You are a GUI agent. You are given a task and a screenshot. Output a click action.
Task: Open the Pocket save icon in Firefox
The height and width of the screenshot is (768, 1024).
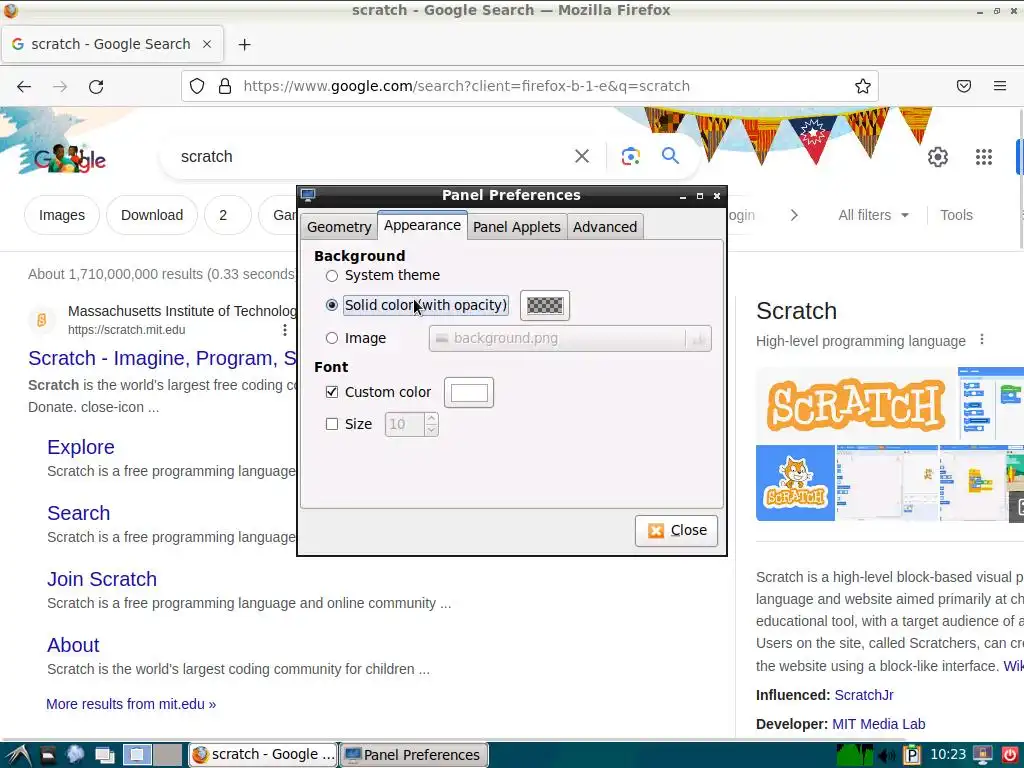[x=964, y=86]
